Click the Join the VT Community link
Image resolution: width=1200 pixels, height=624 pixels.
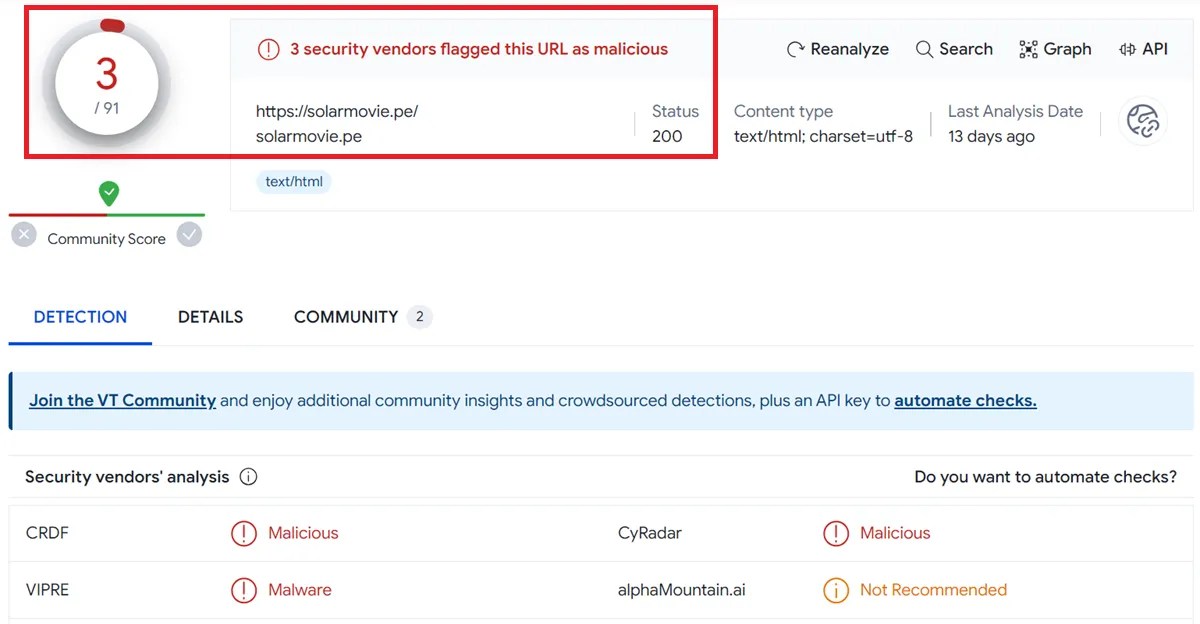pyautogui.click(x=122, y=401)
